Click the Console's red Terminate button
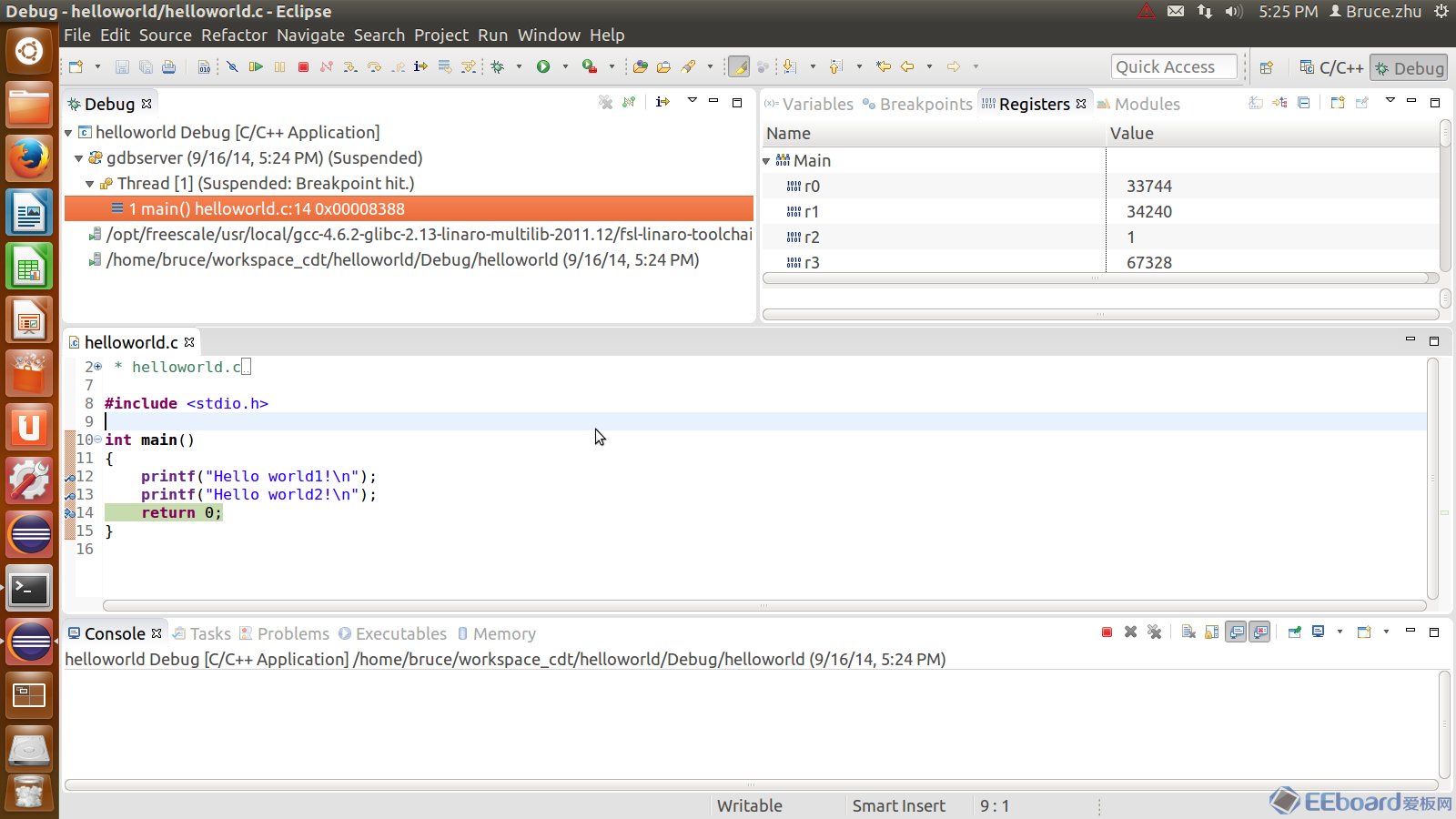The height and width of the screenshot is (819, 1456). [x=1107, y=632]
